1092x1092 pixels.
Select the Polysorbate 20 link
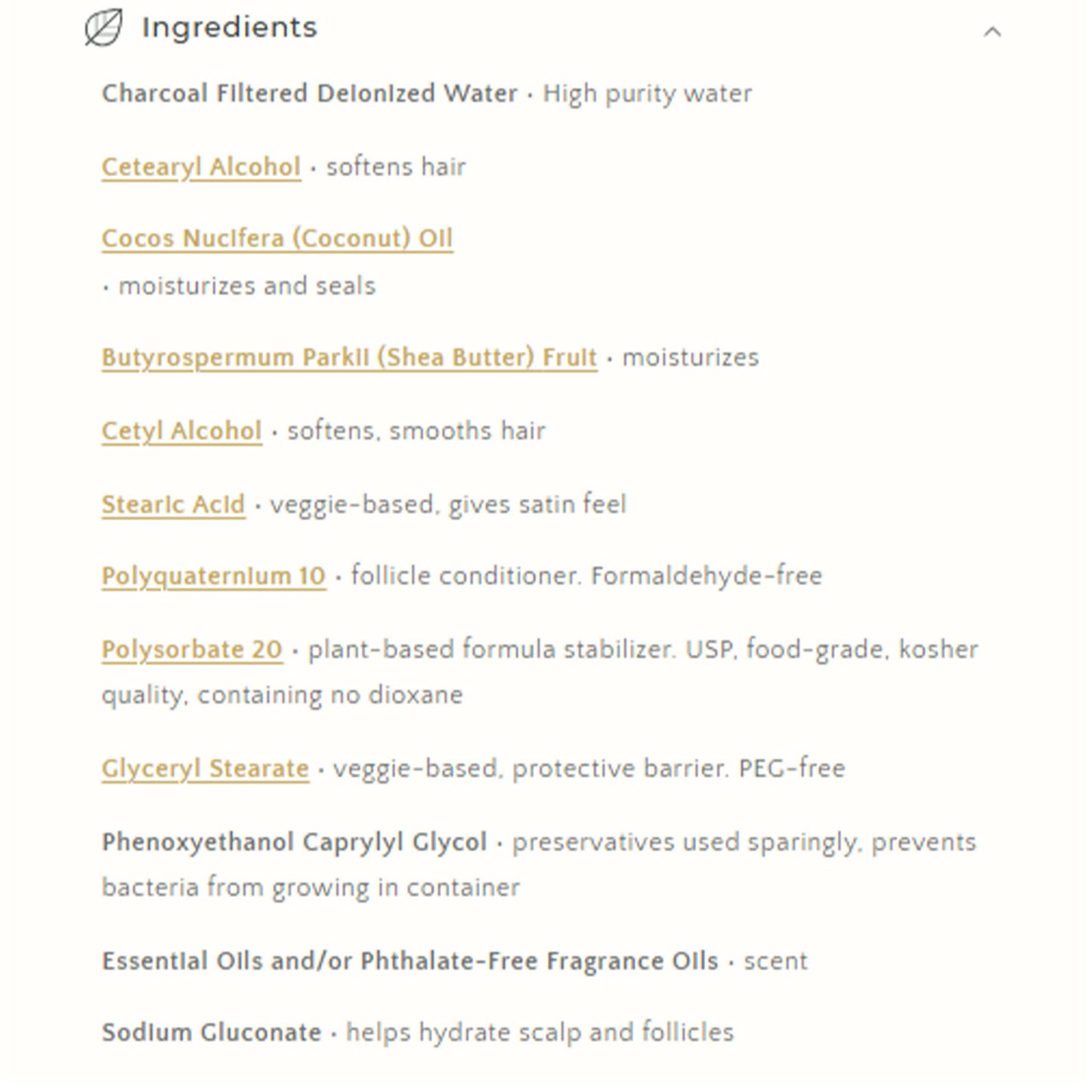(x=192, y=650)
